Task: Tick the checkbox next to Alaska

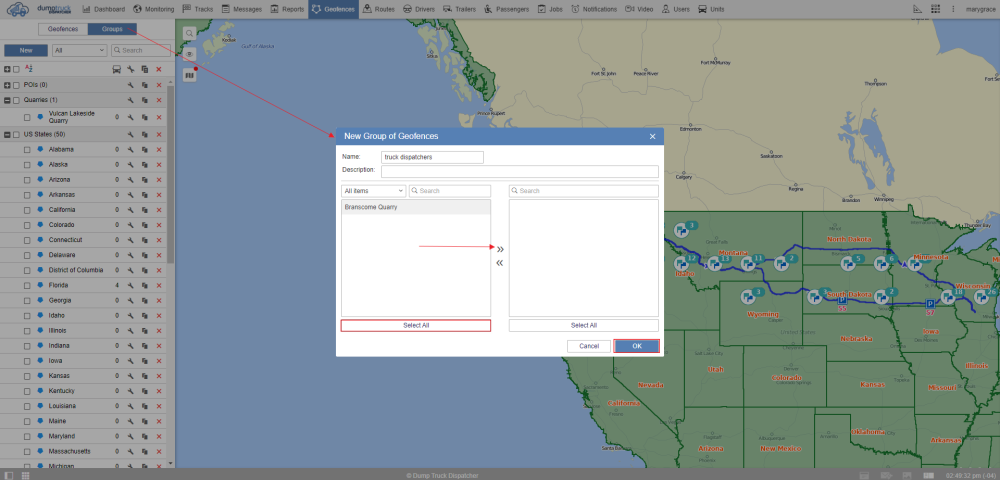Action: pyautogui.click(x=27, y=164)
